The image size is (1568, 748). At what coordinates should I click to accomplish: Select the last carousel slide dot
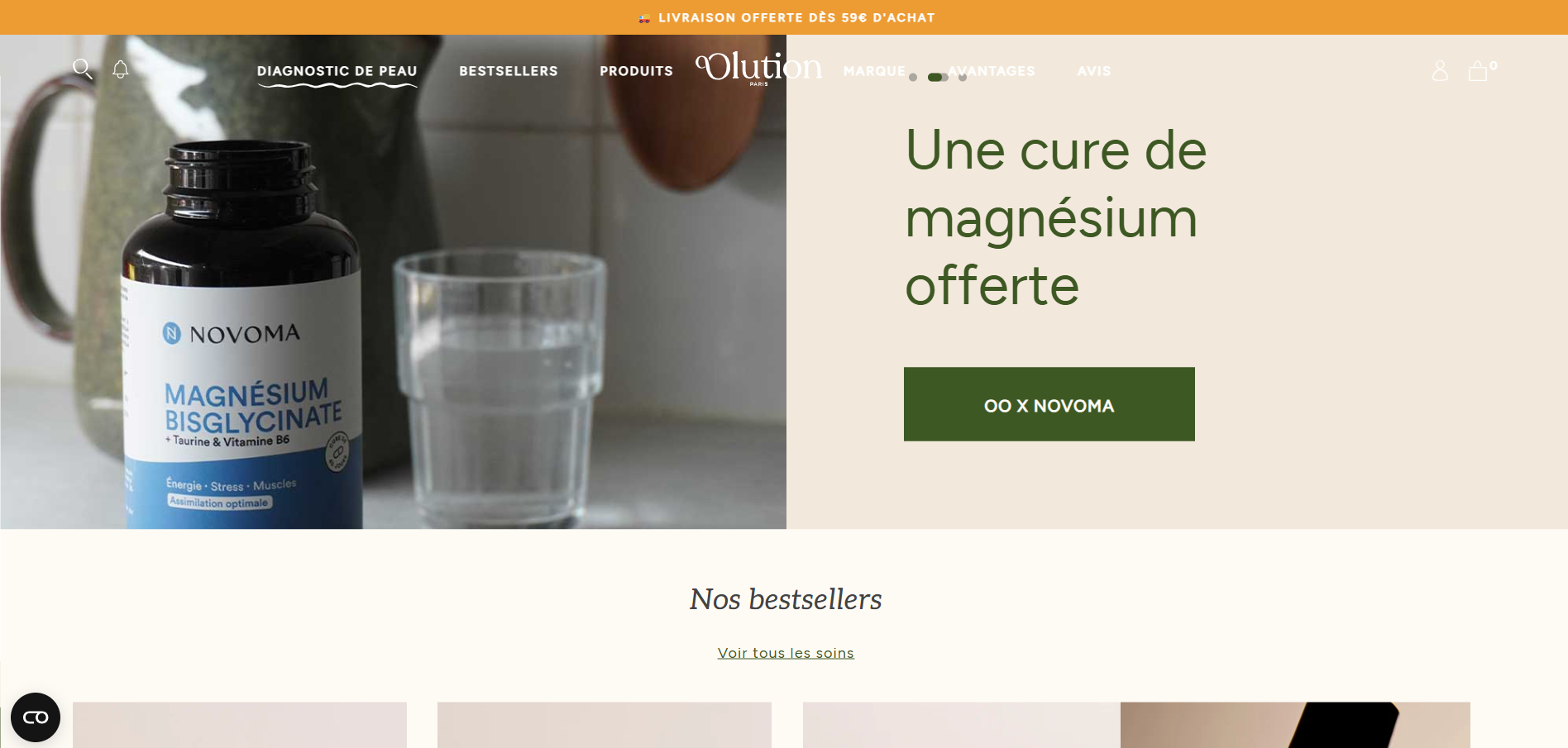[x=963, y=77]
